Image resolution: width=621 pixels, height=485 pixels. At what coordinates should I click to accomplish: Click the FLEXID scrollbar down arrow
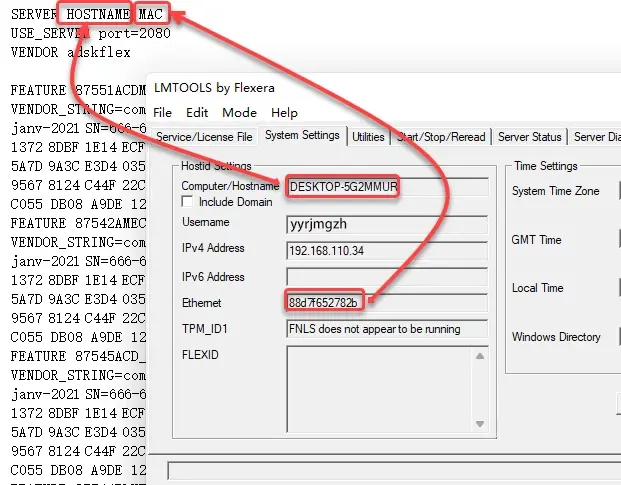click(x=480, y=424)
